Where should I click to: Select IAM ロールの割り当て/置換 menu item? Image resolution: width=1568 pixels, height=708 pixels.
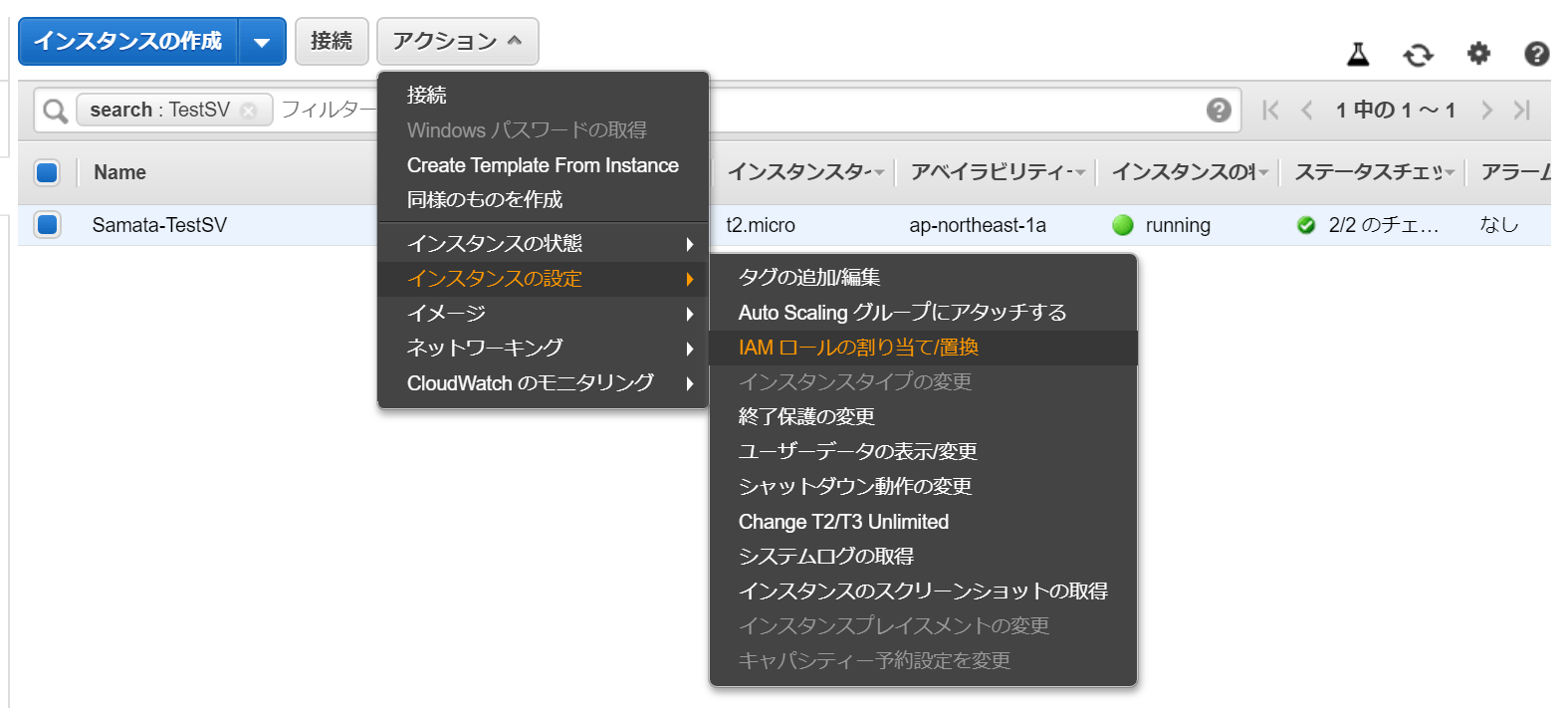pos(858,348)
